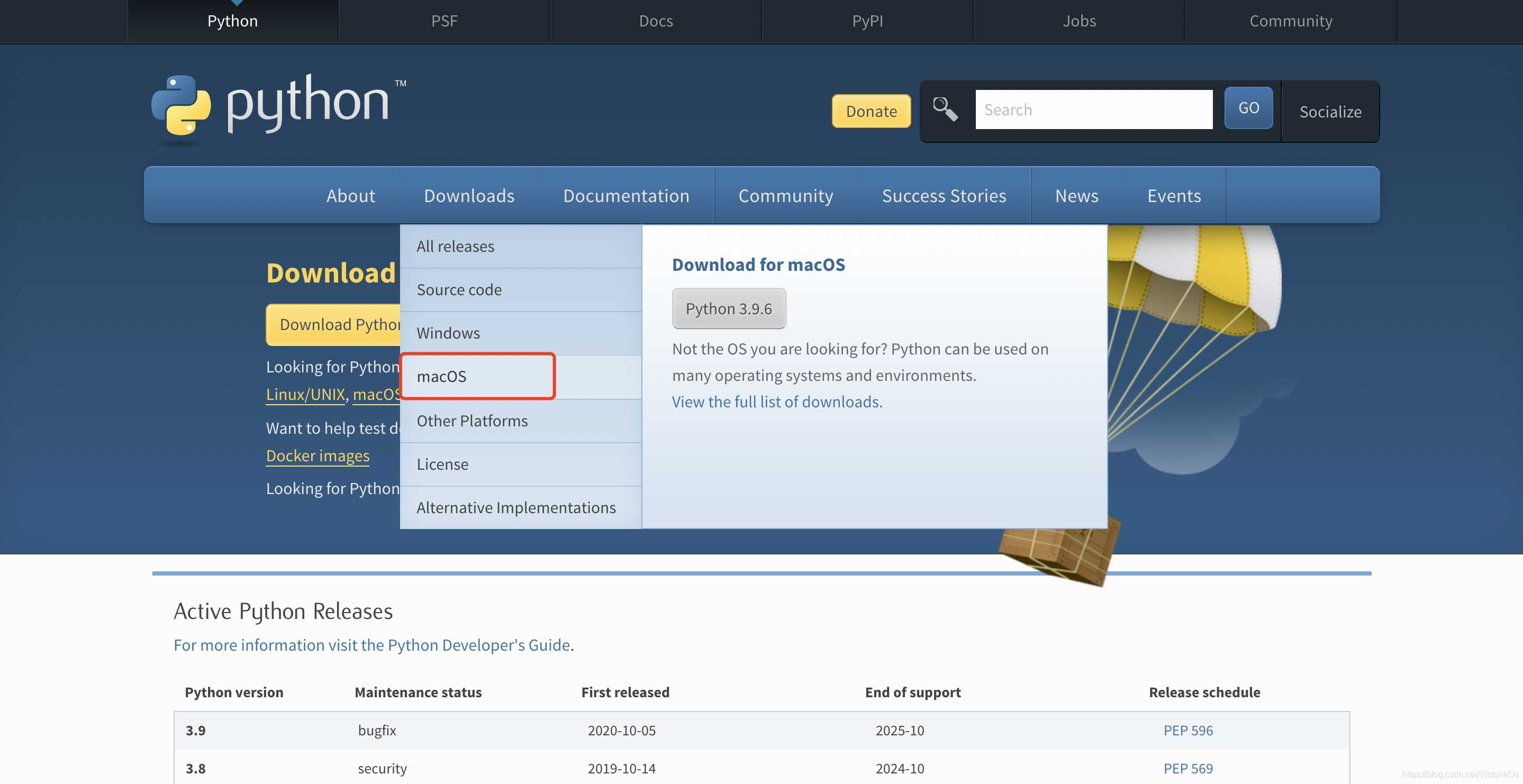Open the About navigation menu
The image size is (1523, 784).
point(351,196)
